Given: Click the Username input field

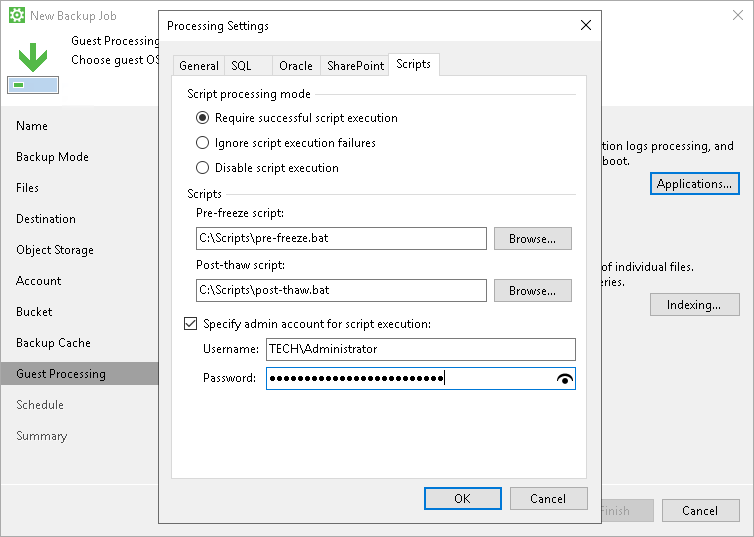Looking at the screenshot, I should point(420,349).
